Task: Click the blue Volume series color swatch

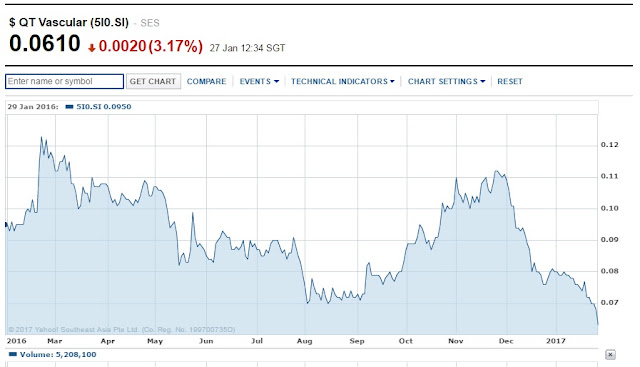Action: pos(13,354)
